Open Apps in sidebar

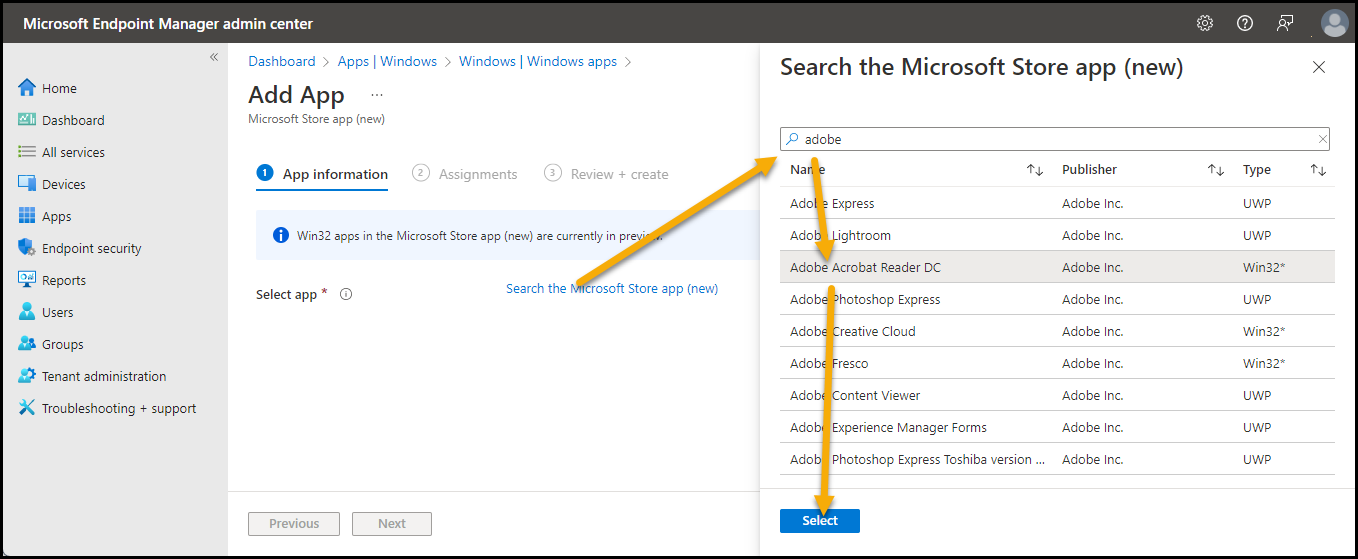tap(57, 216)
